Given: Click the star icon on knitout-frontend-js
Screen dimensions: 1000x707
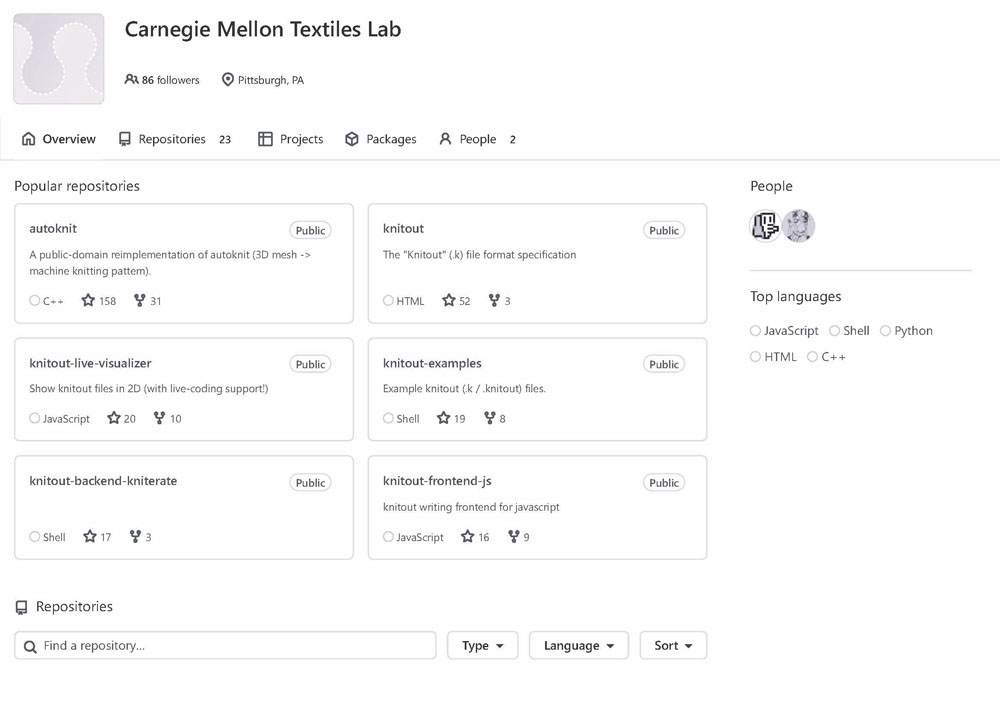Looking at the screenshot, I should 467,537.
